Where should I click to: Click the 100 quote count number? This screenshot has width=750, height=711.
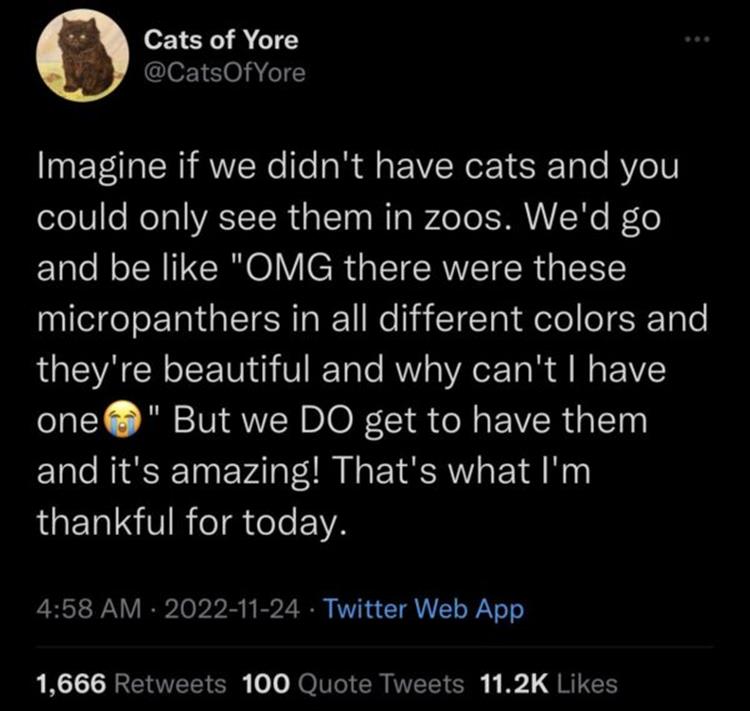(x=265, y=684)
